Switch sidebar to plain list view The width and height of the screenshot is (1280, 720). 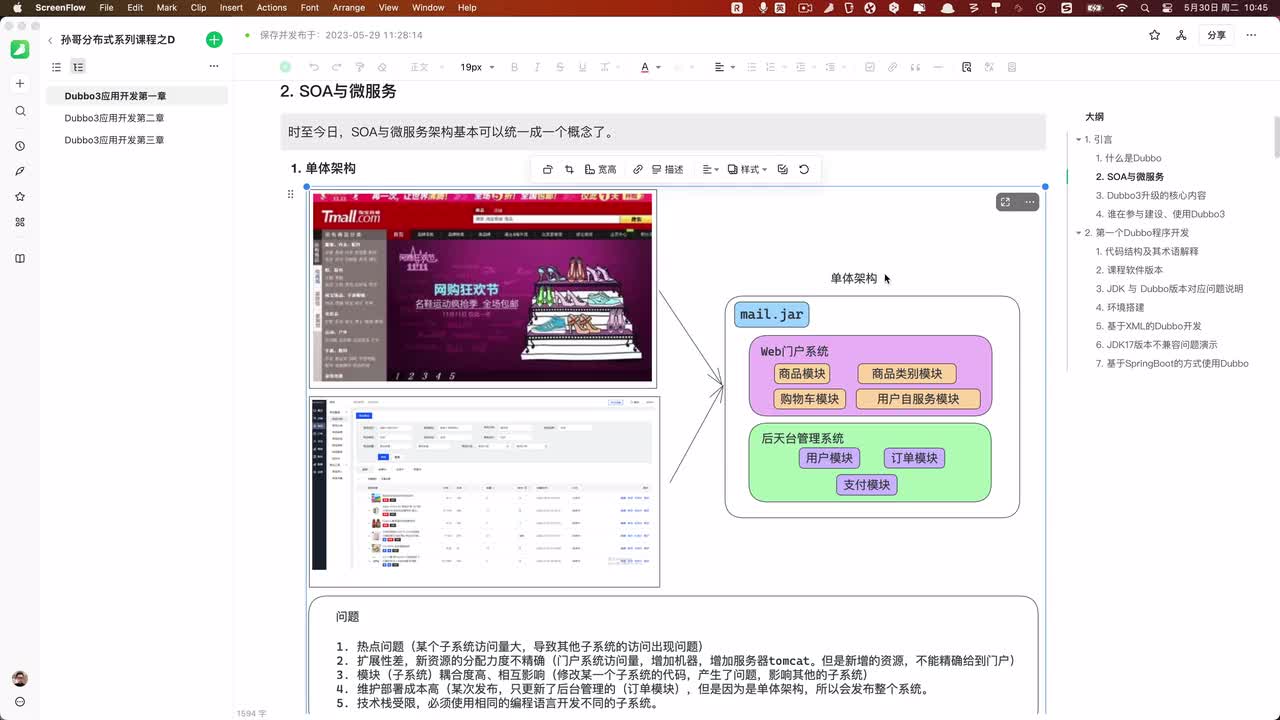tap(56, 67)
